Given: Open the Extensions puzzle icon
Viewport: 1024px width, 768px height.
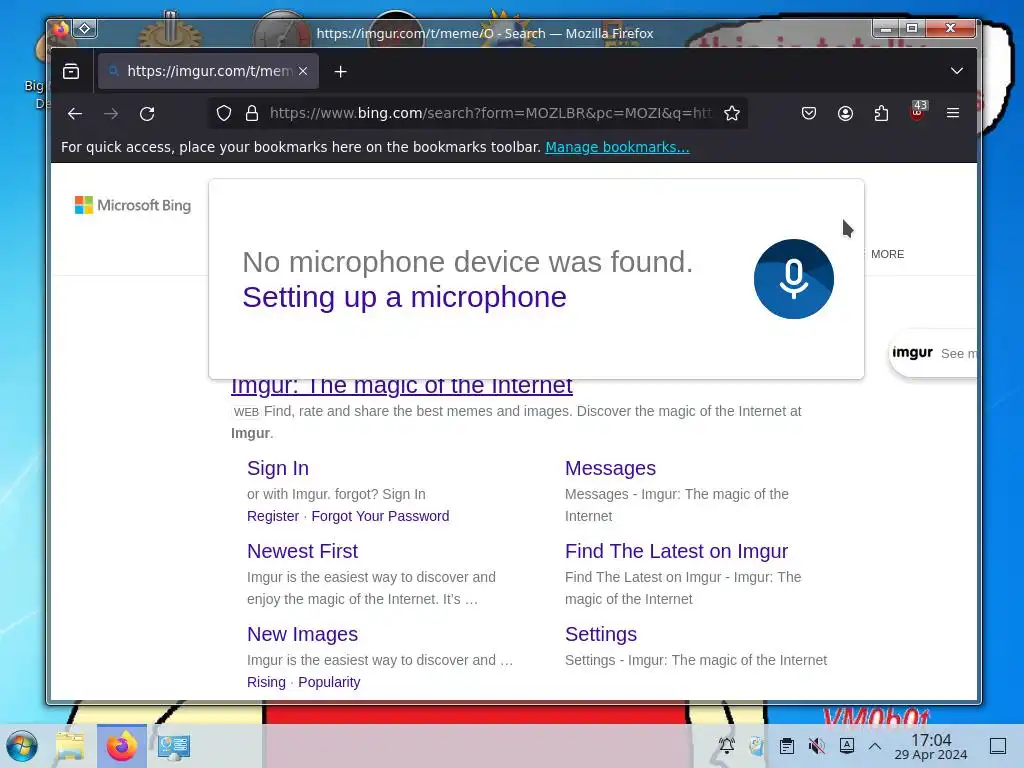Looking at the screenshot, I should (882, 114).
